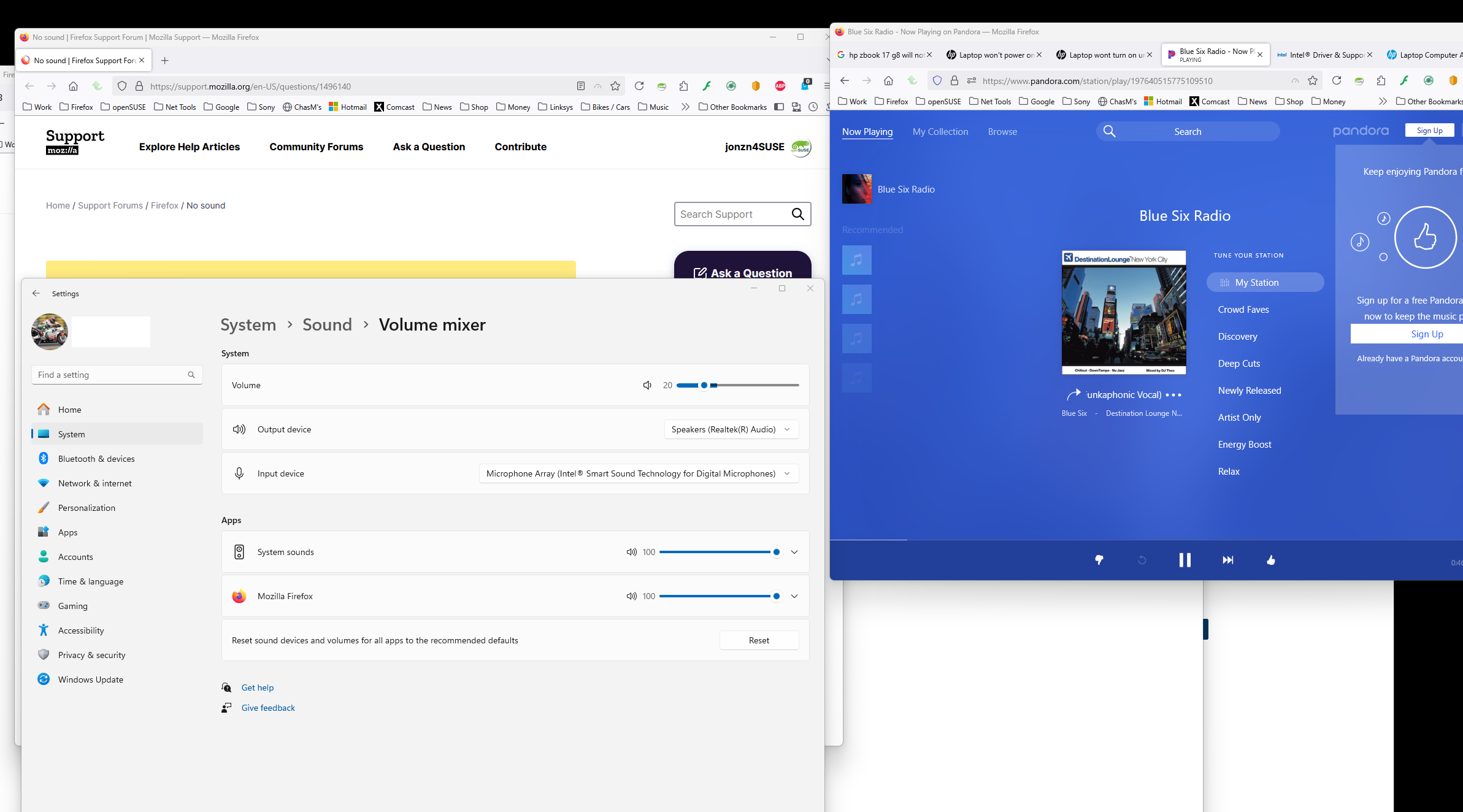Select Artist Only station mode
This screenshot has width=1463, height=812.
click(x=1239, y=418)
